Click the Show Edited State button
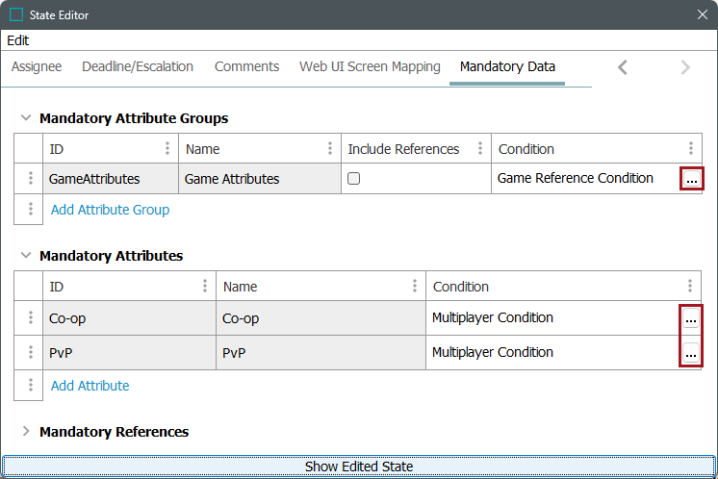This screenshot has width=718, height=479. tap(359, 466)
